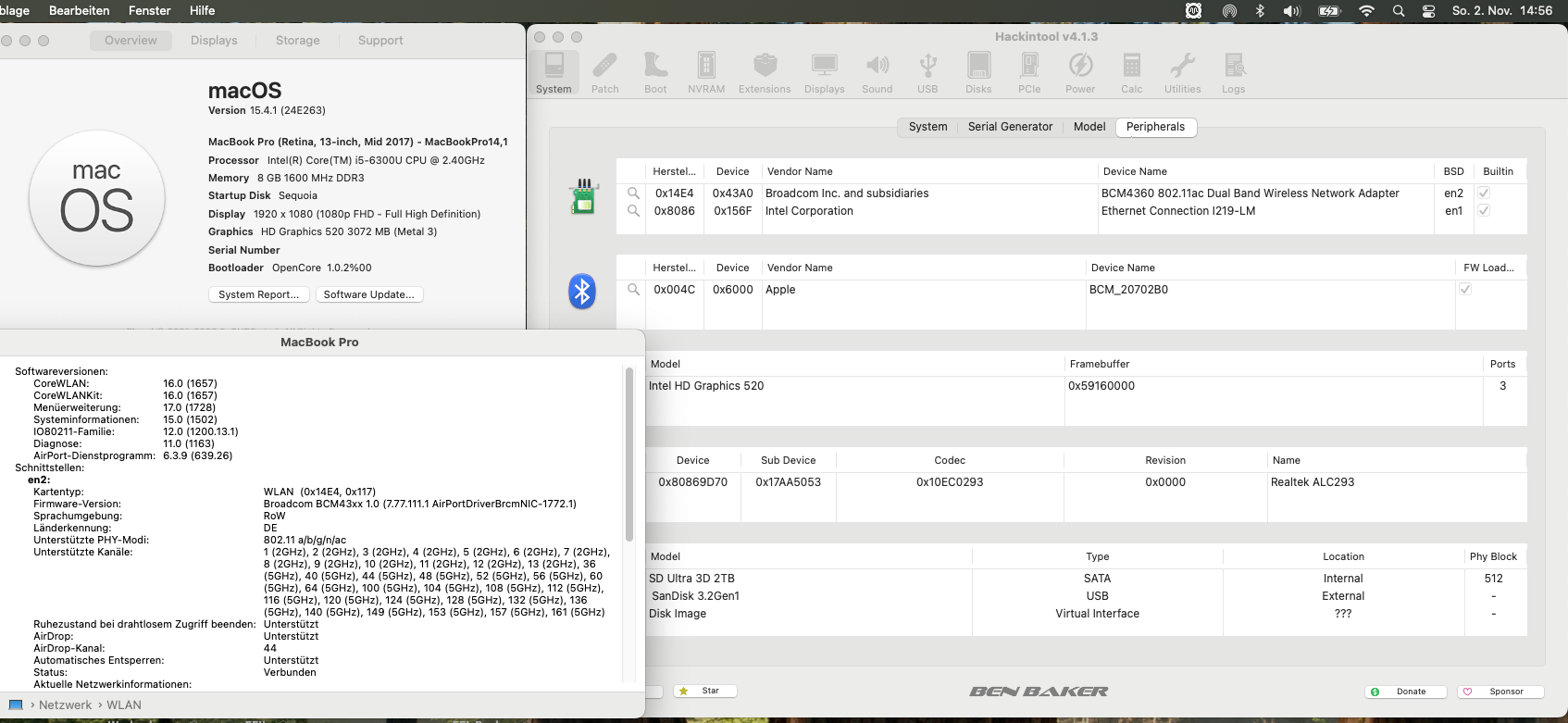Switch to the USB toolbar section
This screenshot has height=723, width=1568.
927,72
